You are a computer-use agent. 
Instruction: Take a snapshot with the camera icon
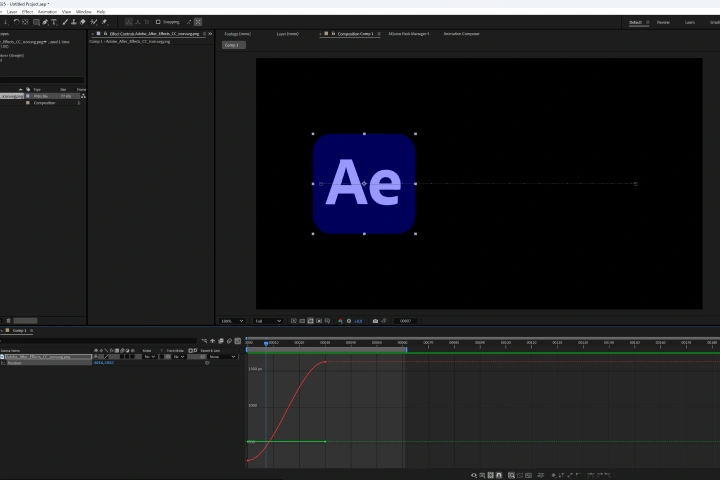375,321
